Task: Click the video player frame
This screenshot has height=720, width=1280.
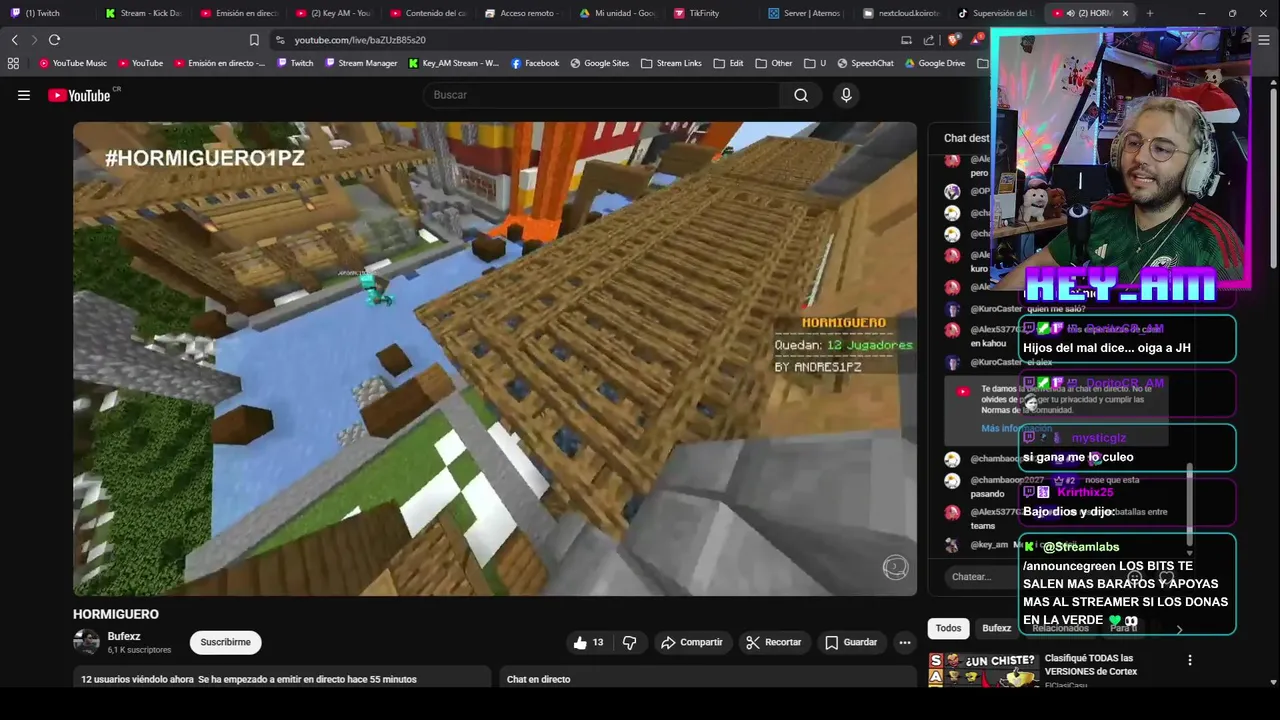Action: [x=495, y=359]
